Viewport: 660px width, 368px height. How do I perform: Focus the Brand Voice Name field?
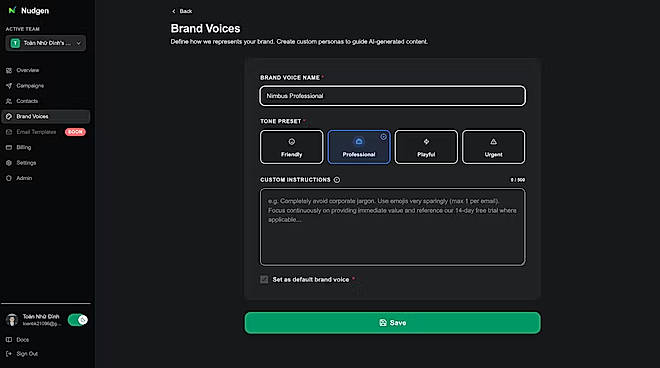click(x=392, y=96)
